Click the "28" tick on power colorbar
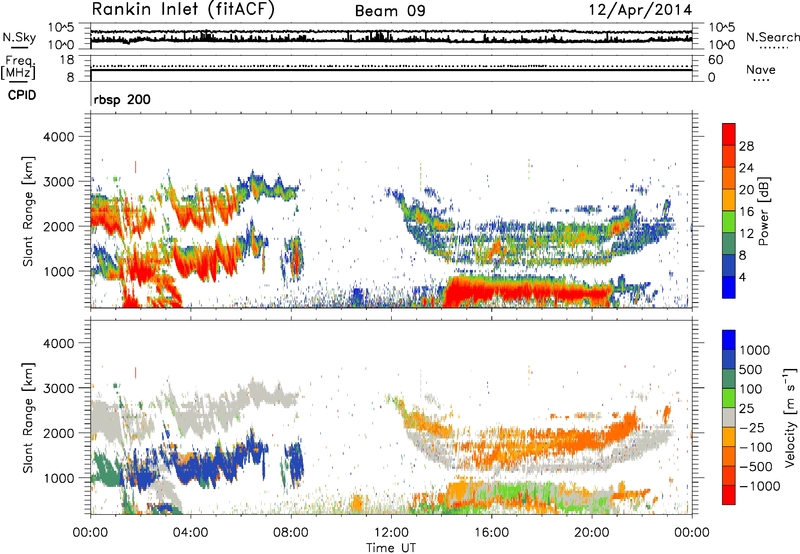Screen dimensions: 800x554 click(746, 146)
